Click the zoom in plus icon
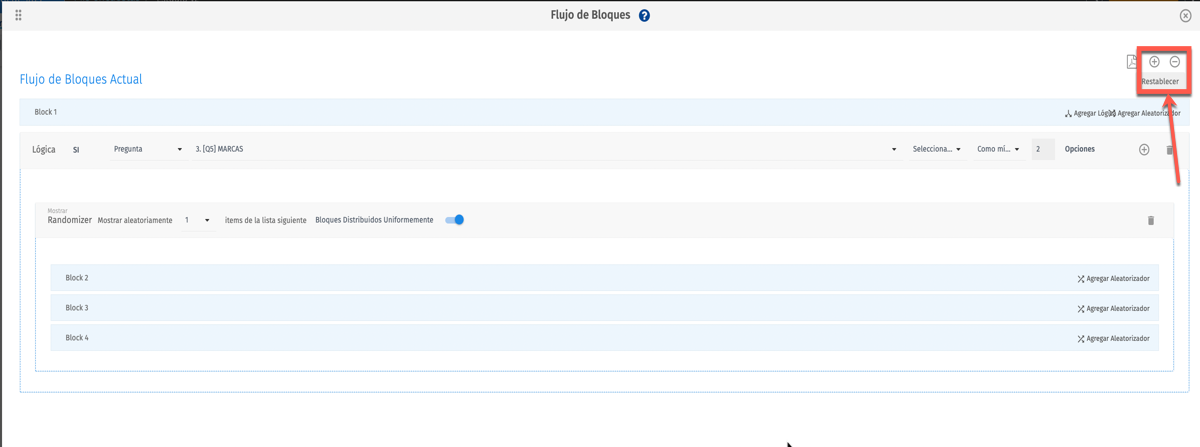This screenshot has height=447, width=1200. click(1154, 62)
